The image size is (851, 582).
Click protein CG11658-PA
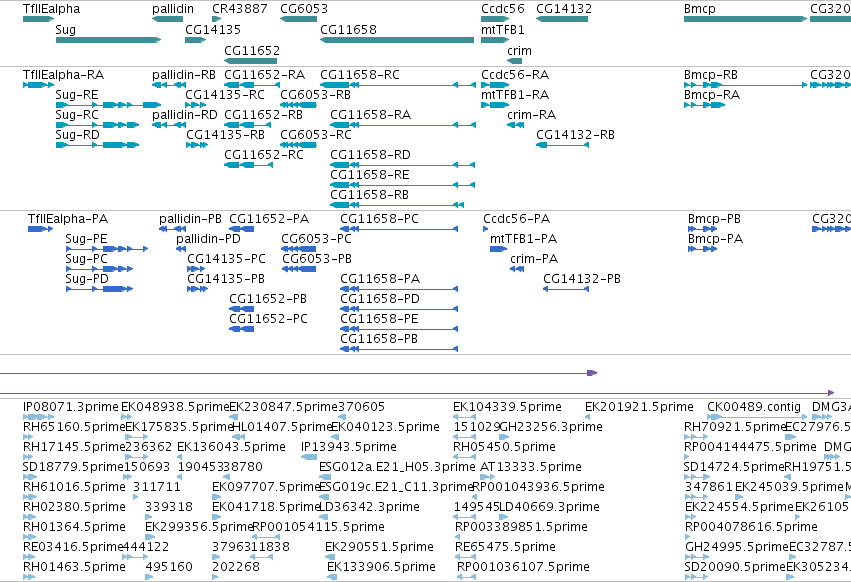[x=399, y=289]
